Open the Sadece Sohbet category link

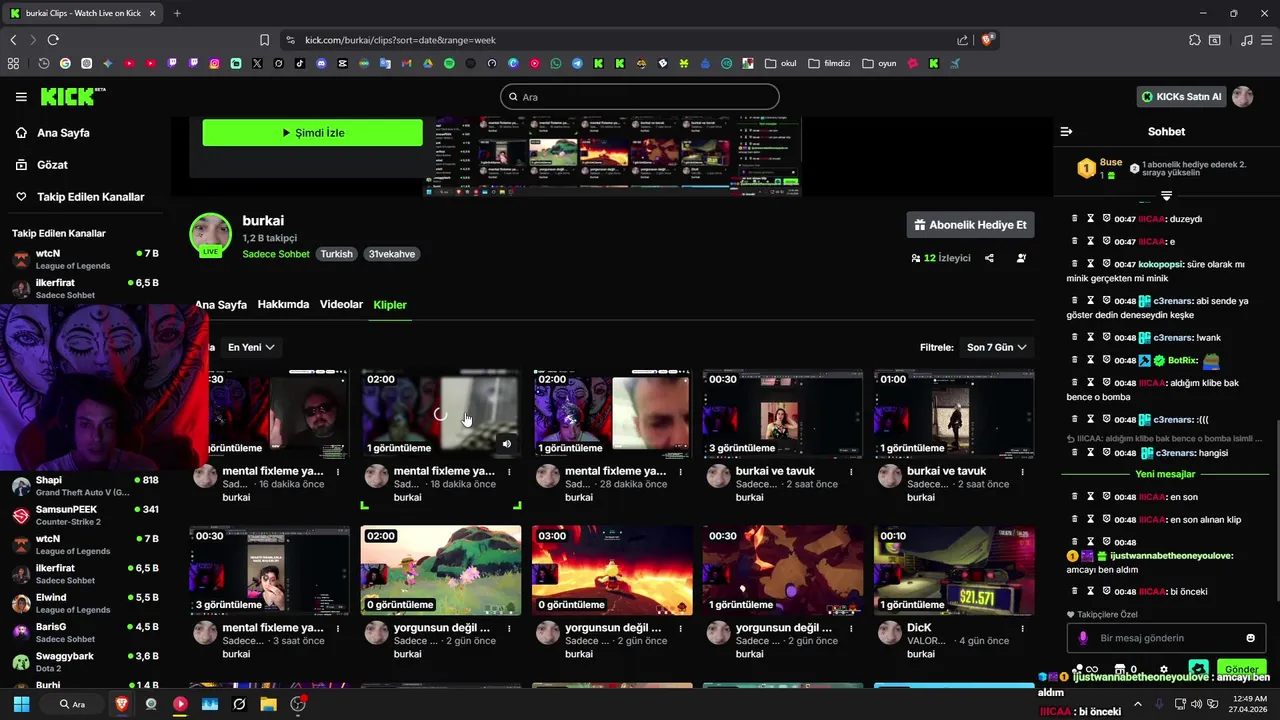tap(276, 254)
